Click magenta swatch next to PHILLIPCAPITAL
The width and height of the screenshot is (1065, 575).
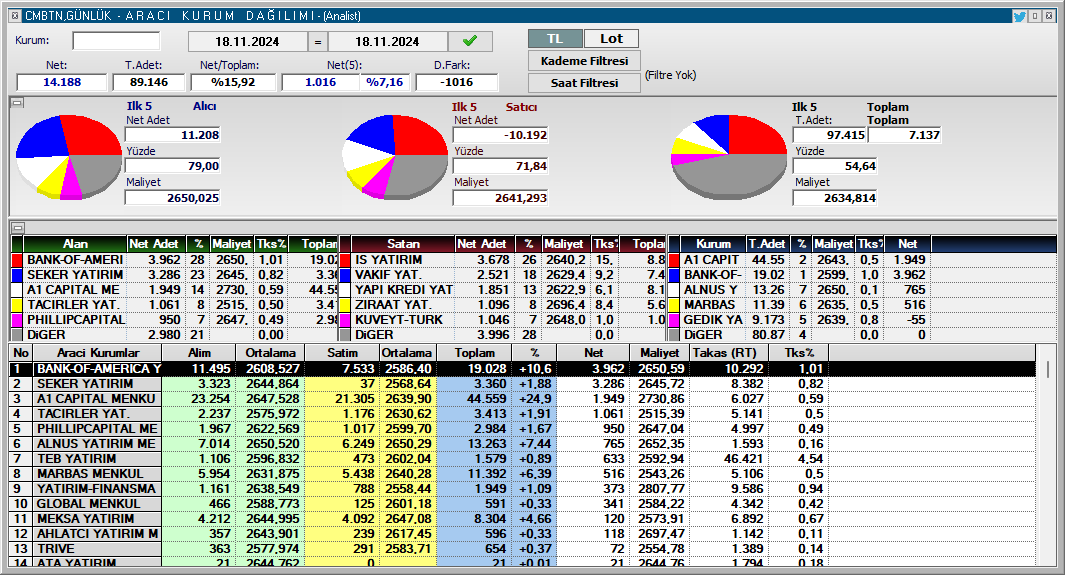[17, 320]
